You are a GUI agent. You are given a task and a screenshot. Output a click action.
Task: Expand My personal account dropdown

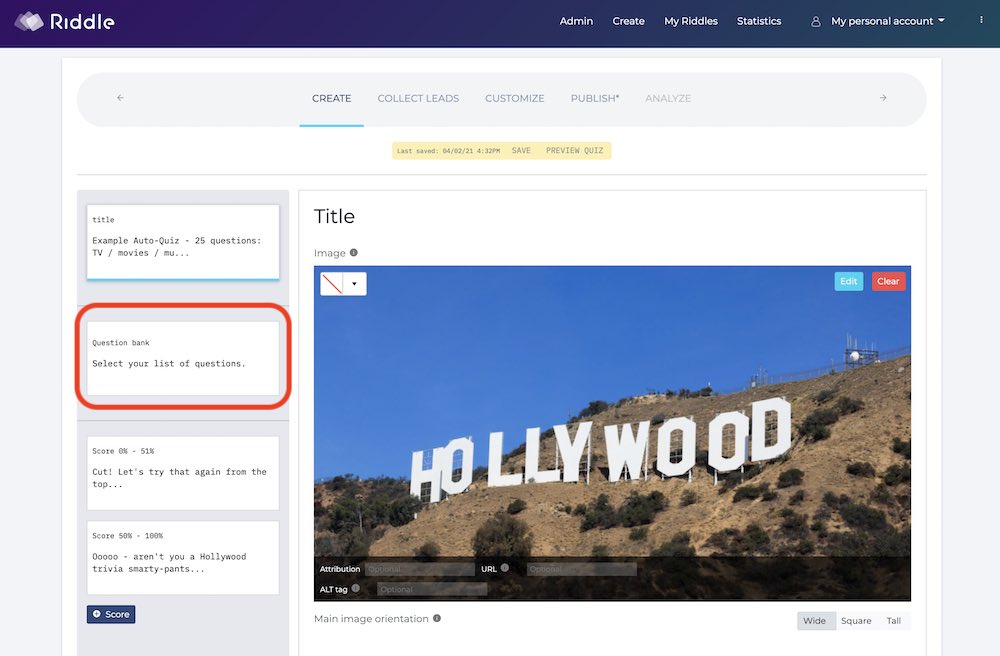pyautogui.click(x=888, y=21)
